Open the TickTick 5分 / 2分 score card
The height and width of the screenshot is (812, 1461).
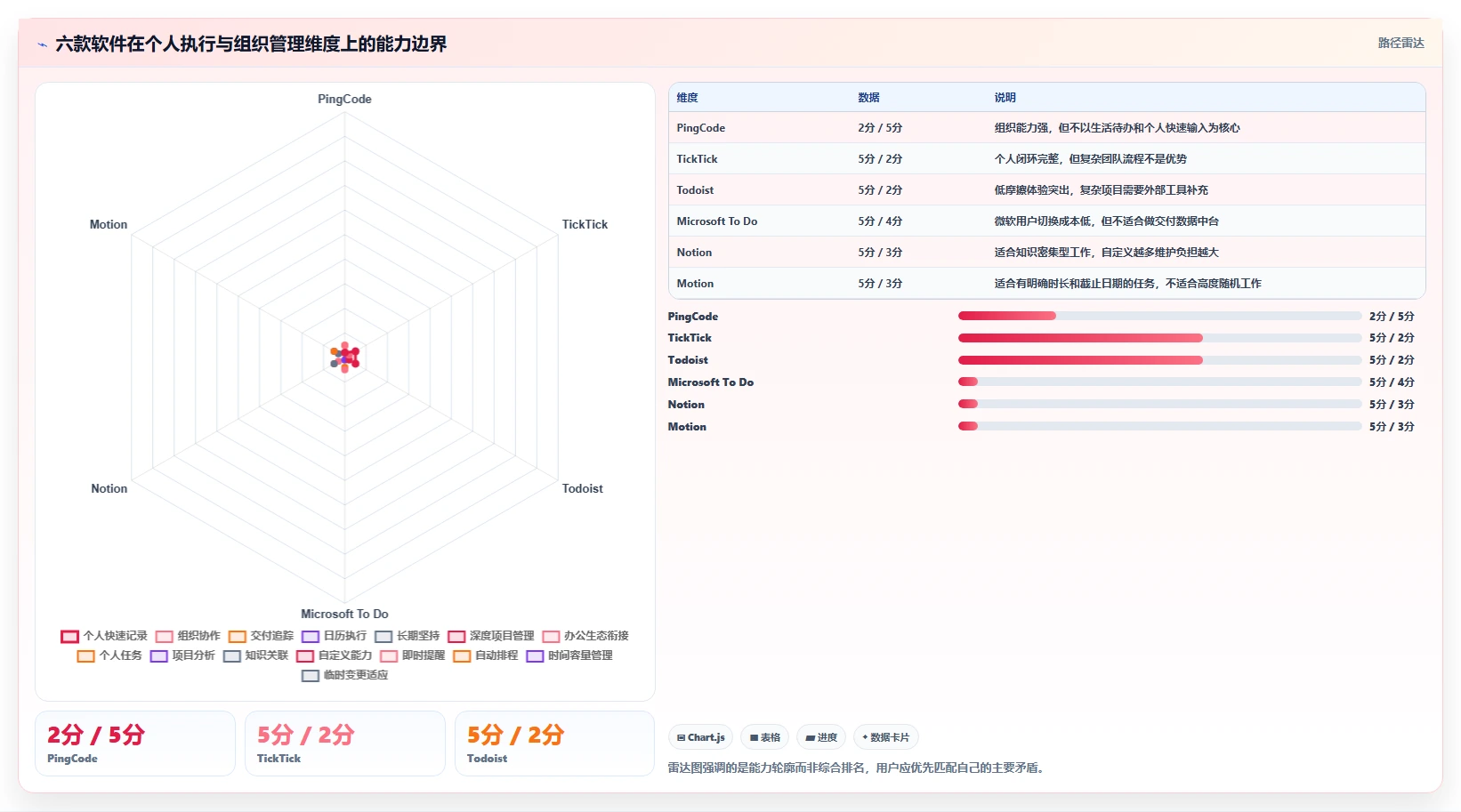[345, 744]
